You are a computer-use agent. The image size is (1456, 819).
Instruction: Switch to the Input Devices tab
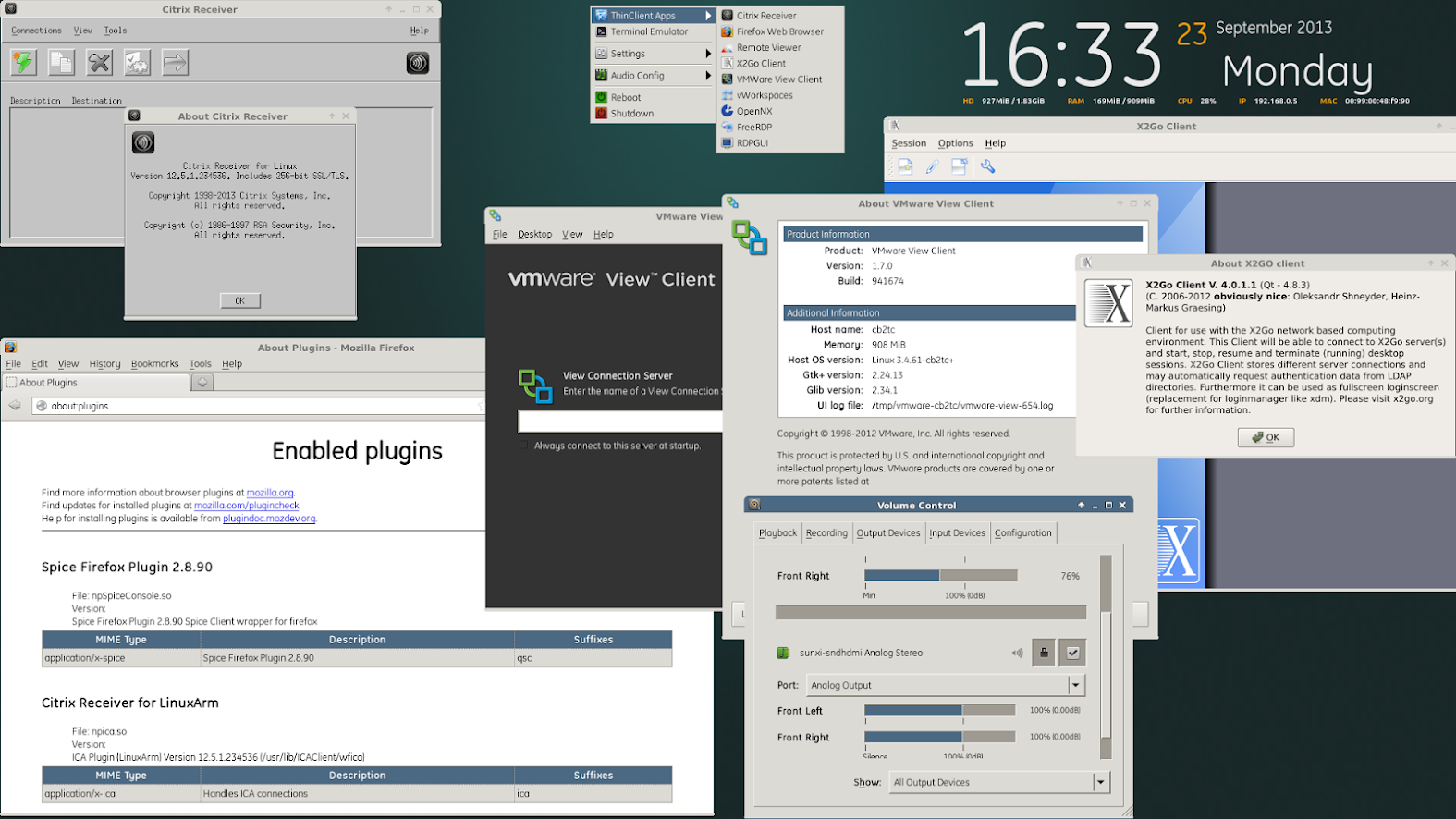click(957, 532)
